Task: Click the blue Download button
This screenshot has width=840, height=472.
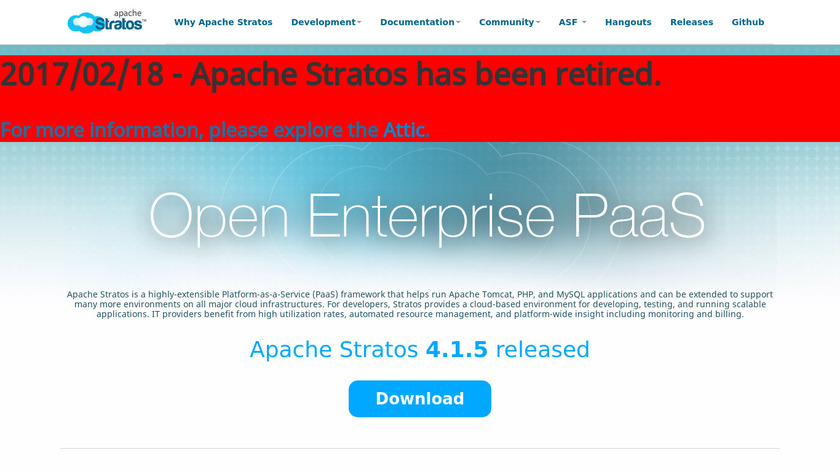Action: click(419, 399)
